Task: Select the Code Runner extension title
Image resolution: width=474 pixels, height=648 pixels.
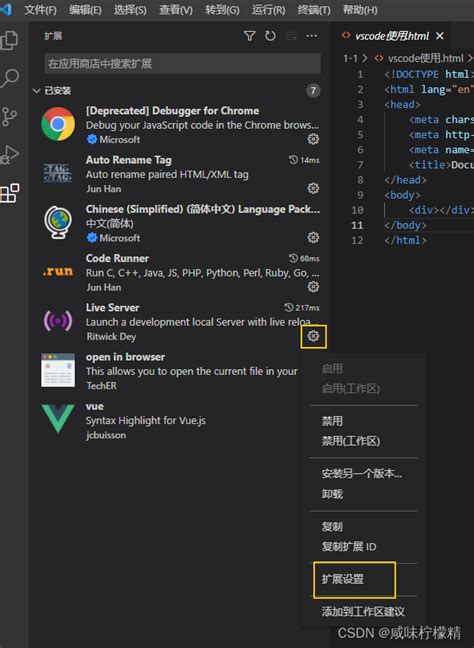Action: [117, 259]
